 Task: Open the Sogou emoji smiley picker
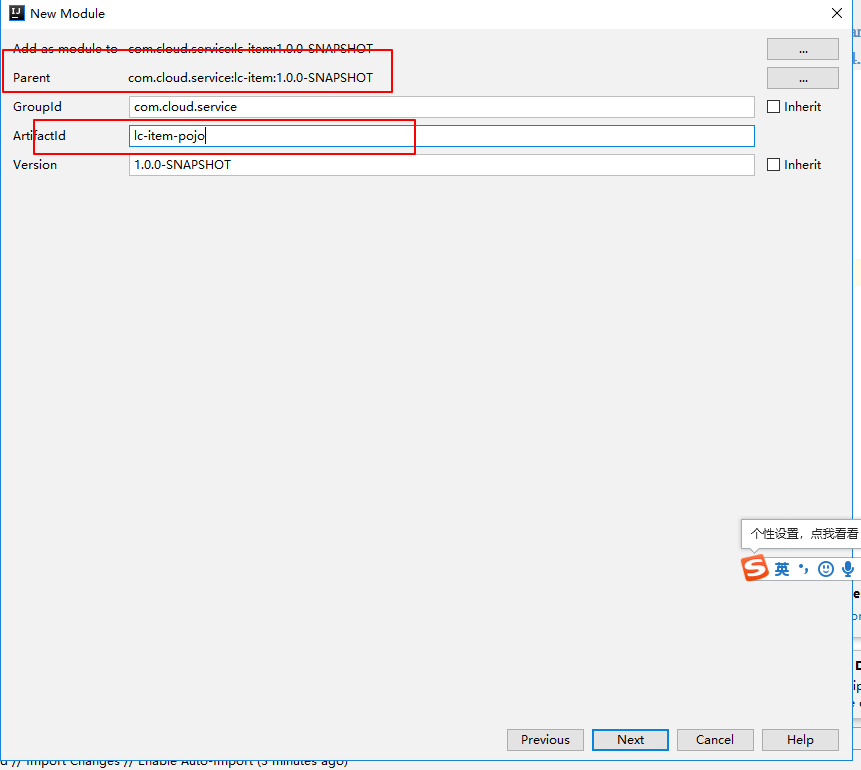(825, 568)
